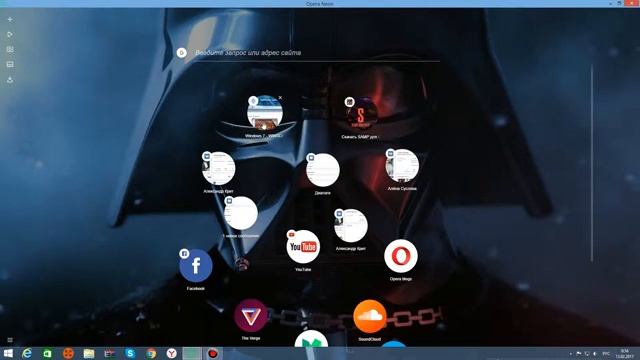This screenshot has height=360, width=640.
Task: Open File Explorer from the taskbar
Action: (89, 353)
